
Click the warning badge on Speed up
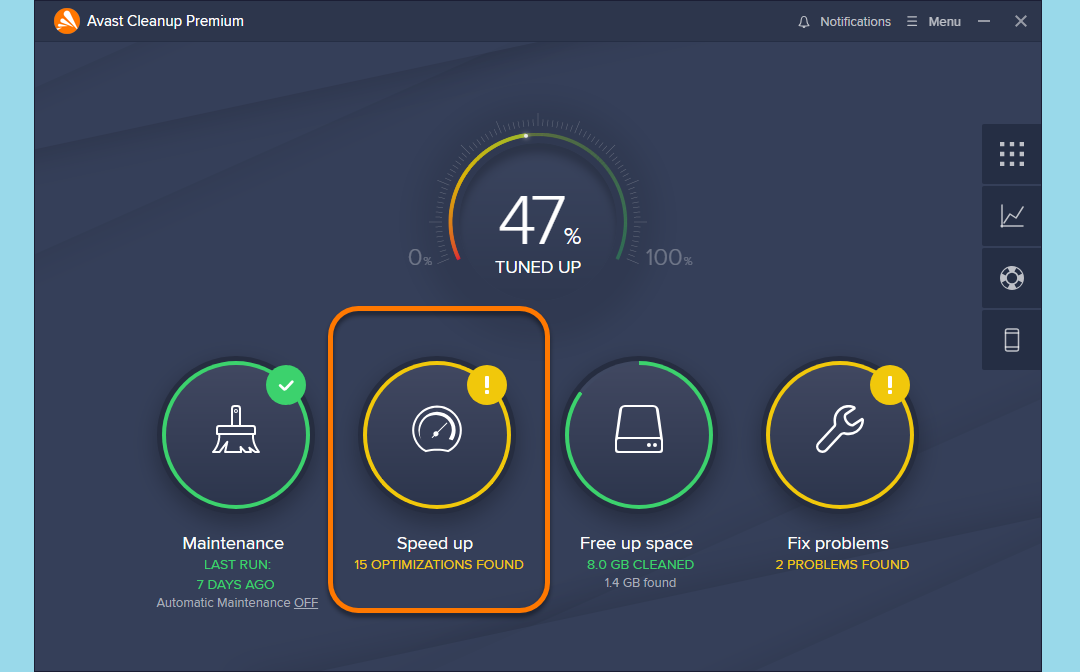click(487, 385)
